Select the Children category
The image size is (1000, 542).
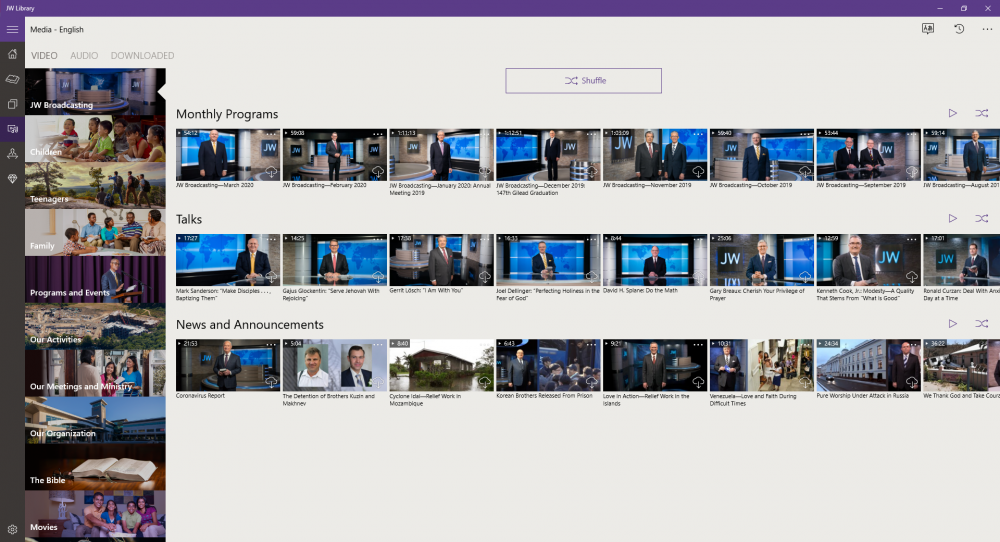pyautogui.click(x=95, y=140)
